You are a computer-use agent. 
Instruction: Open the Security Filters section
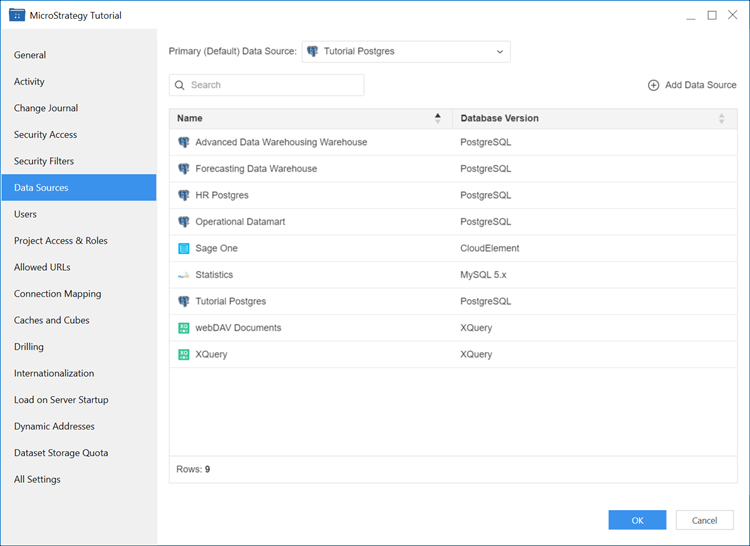pos(44,161)
